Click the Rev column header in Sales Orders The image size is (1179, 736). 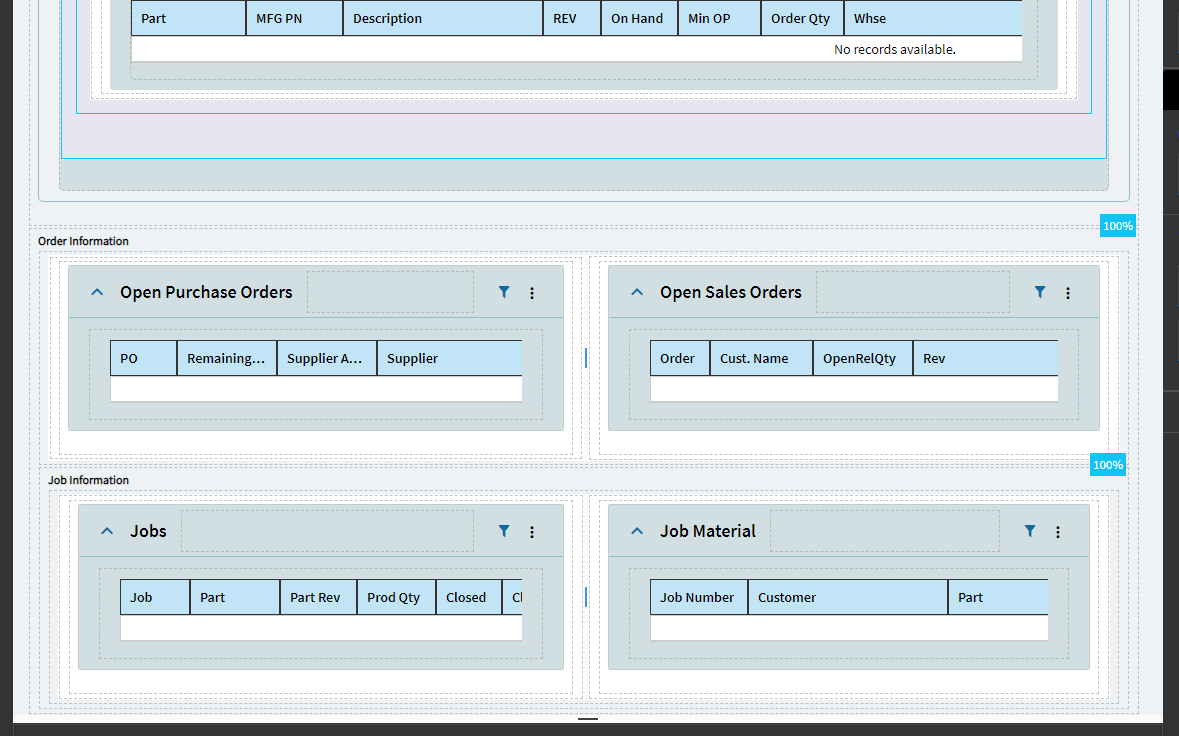coord(986,359)
